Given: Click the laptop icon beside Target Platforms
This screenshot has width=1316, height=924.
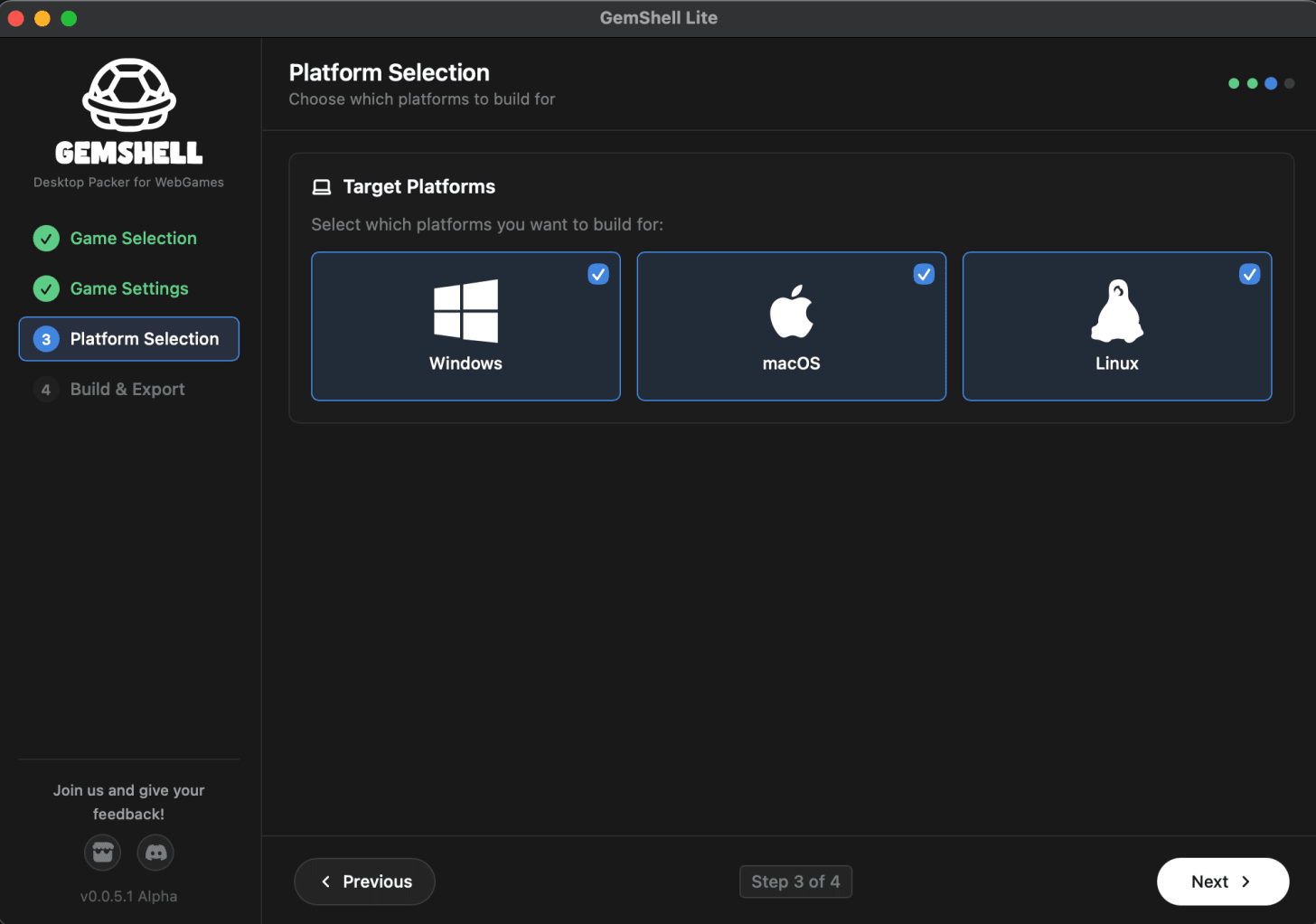Looking at the screenshot, I should tap(322, 187).
